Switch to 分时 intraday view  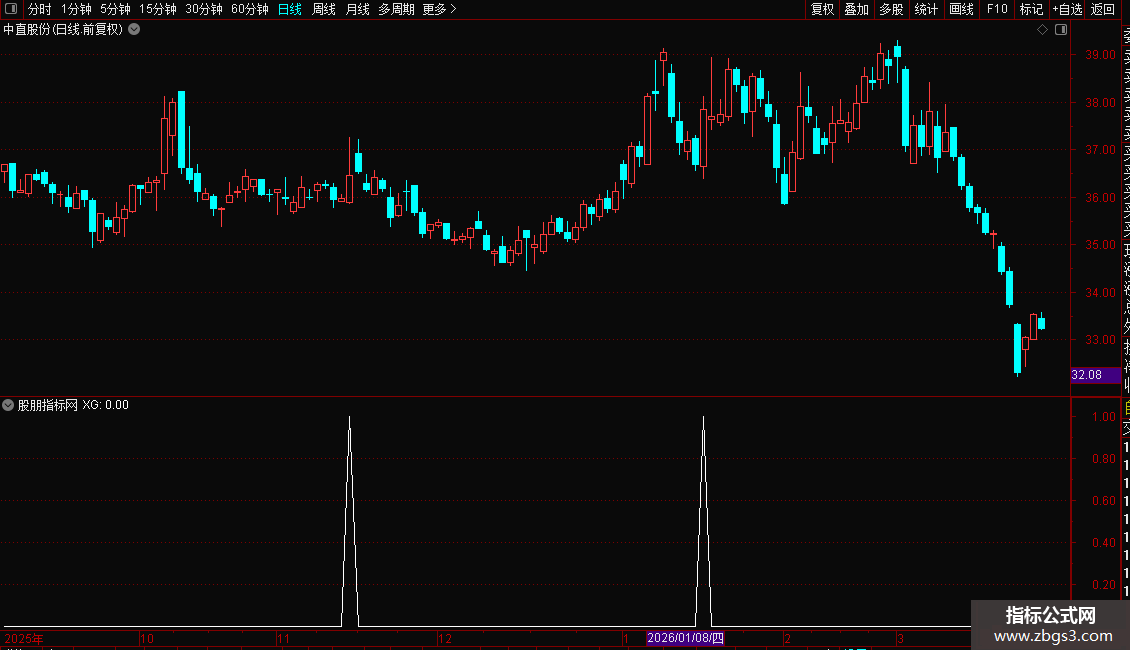point(40,9)
